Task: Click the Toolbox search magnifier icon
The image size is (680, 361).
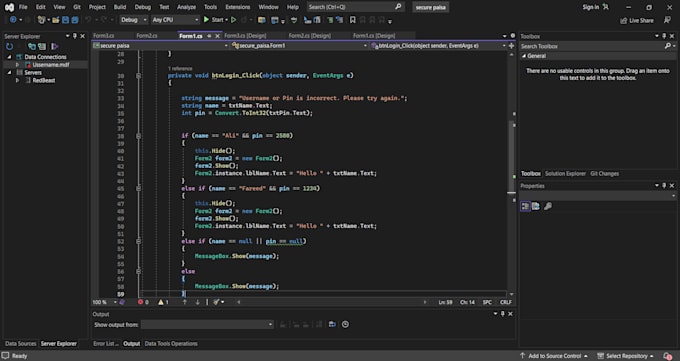Action: pos(668,46)
